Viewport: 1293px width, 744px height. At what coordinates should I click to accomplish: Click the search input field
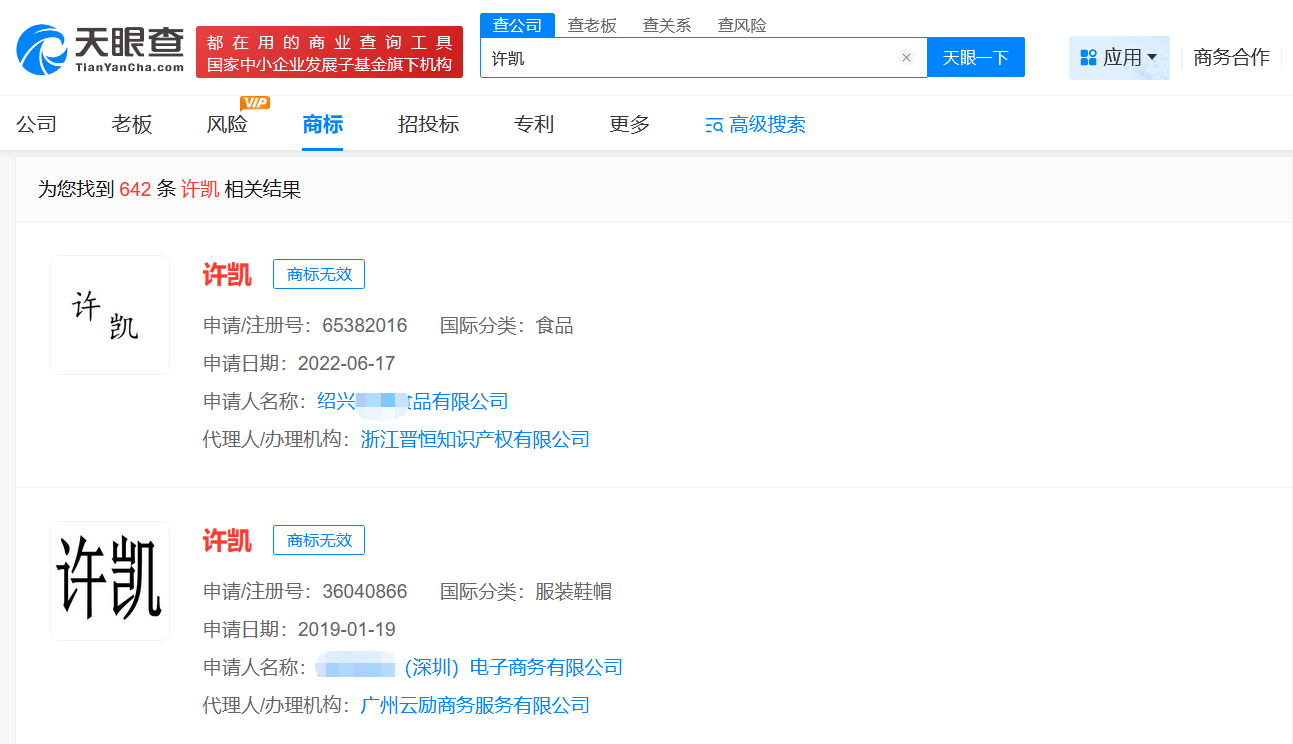click(x=690, y=58)
